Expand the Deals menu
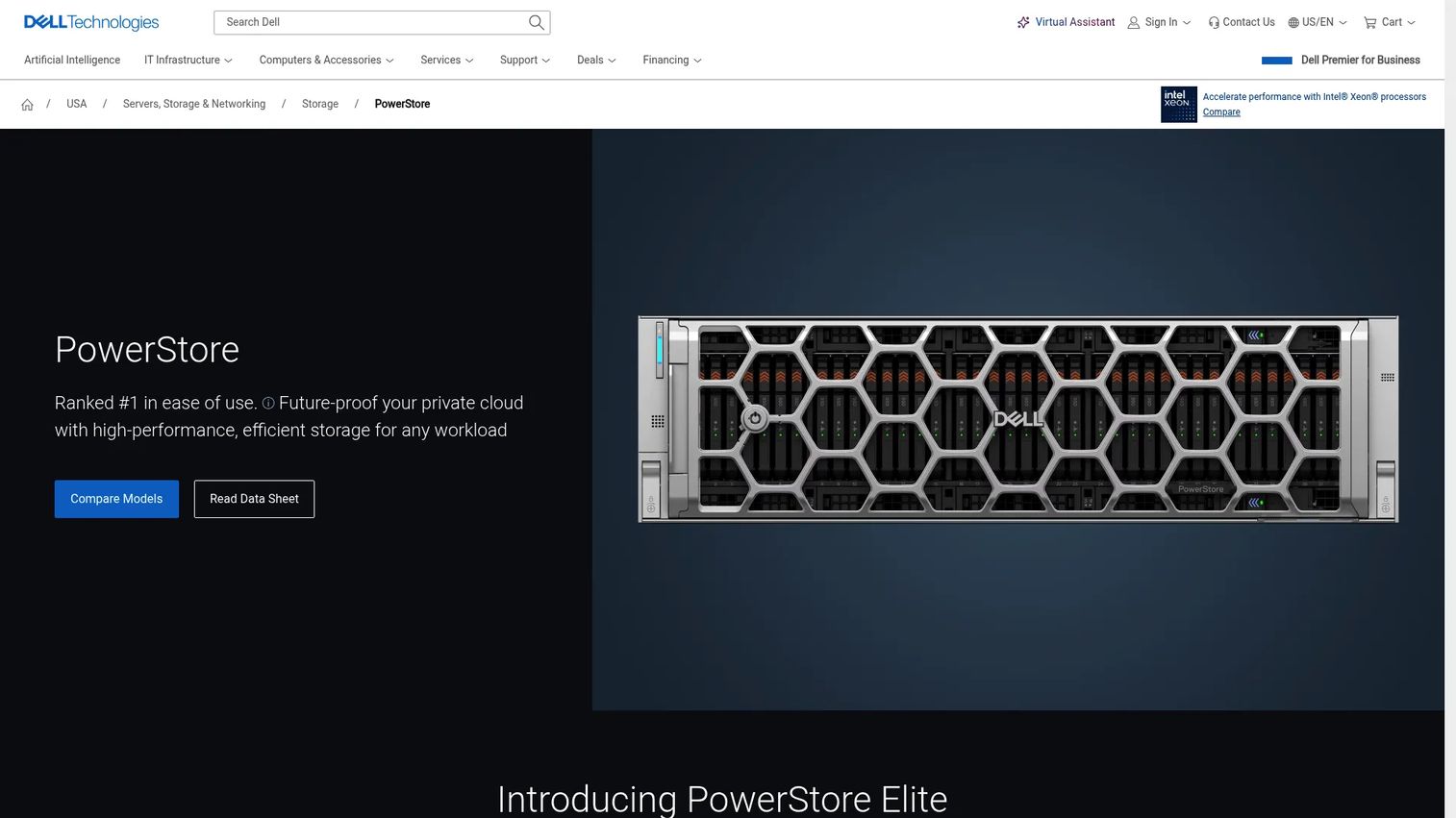 tap(596, 60)
